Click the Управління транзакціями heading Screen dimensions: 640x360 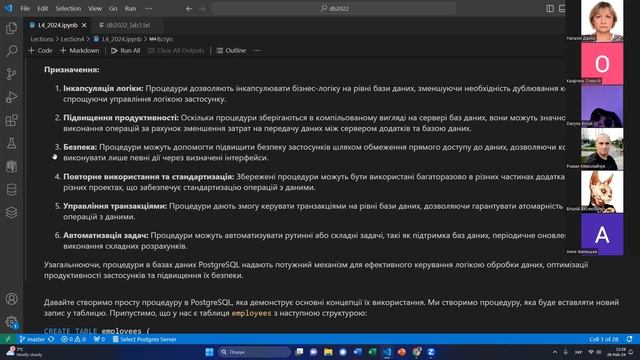point(115,206)
